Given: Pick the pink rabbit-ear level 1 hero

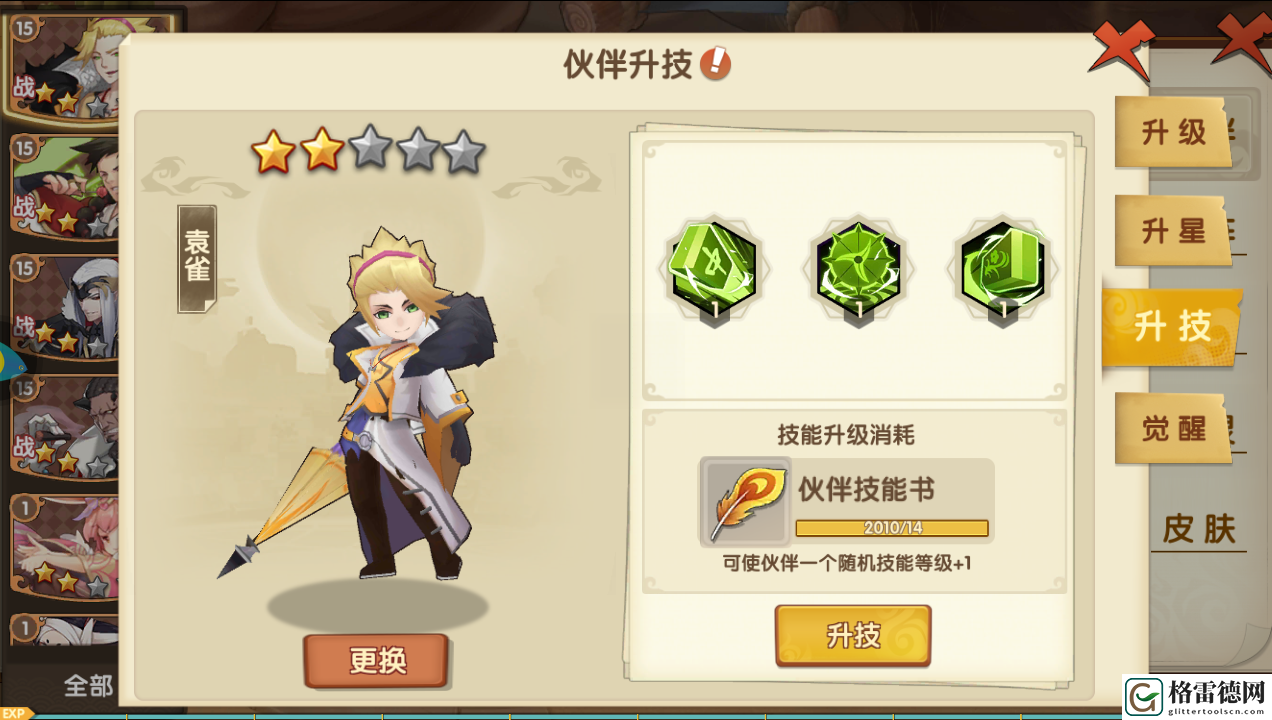Looking at the screenshot, I should click(64, 547).
